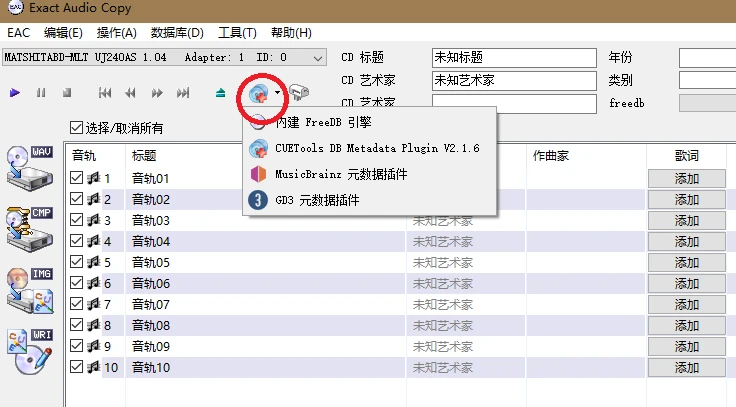
Task: Click 添加 lyrics button for 音轨05
Action: 687,262
